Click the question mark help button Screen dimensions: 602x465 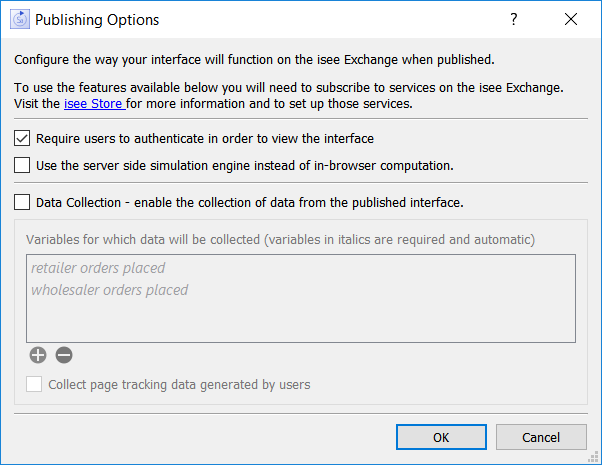pos(513,19)
